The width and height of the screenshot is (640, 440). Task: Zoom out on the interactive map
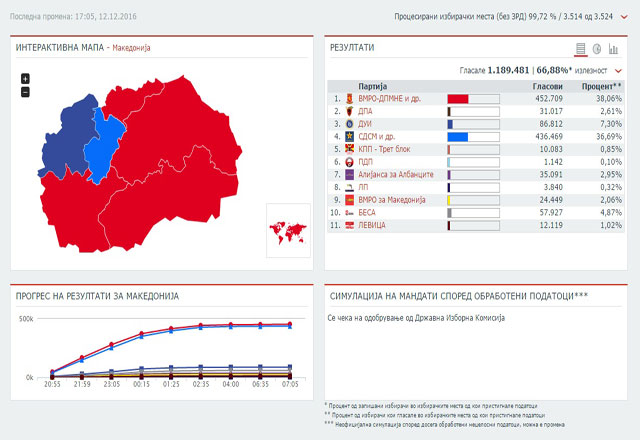pos(25,93)
